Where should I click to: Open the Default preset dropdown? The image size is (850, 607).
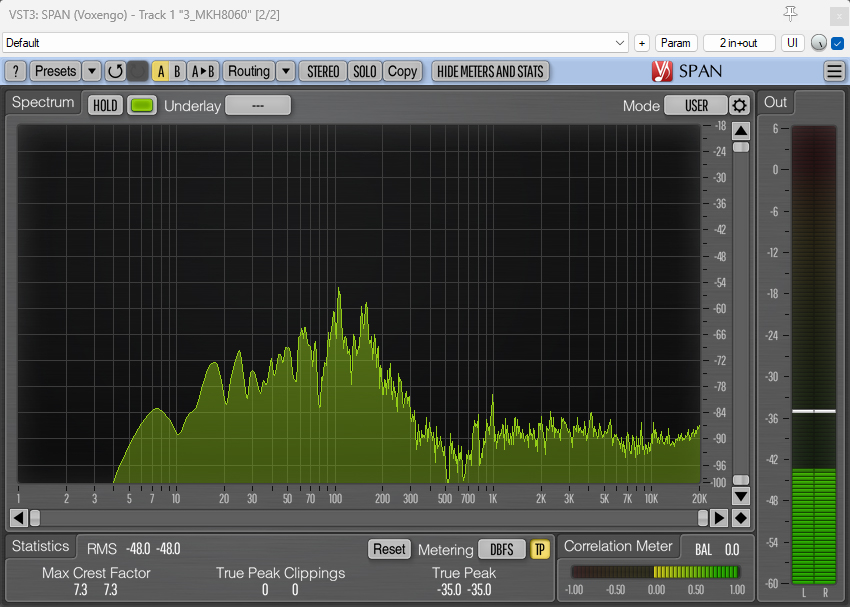620,43
